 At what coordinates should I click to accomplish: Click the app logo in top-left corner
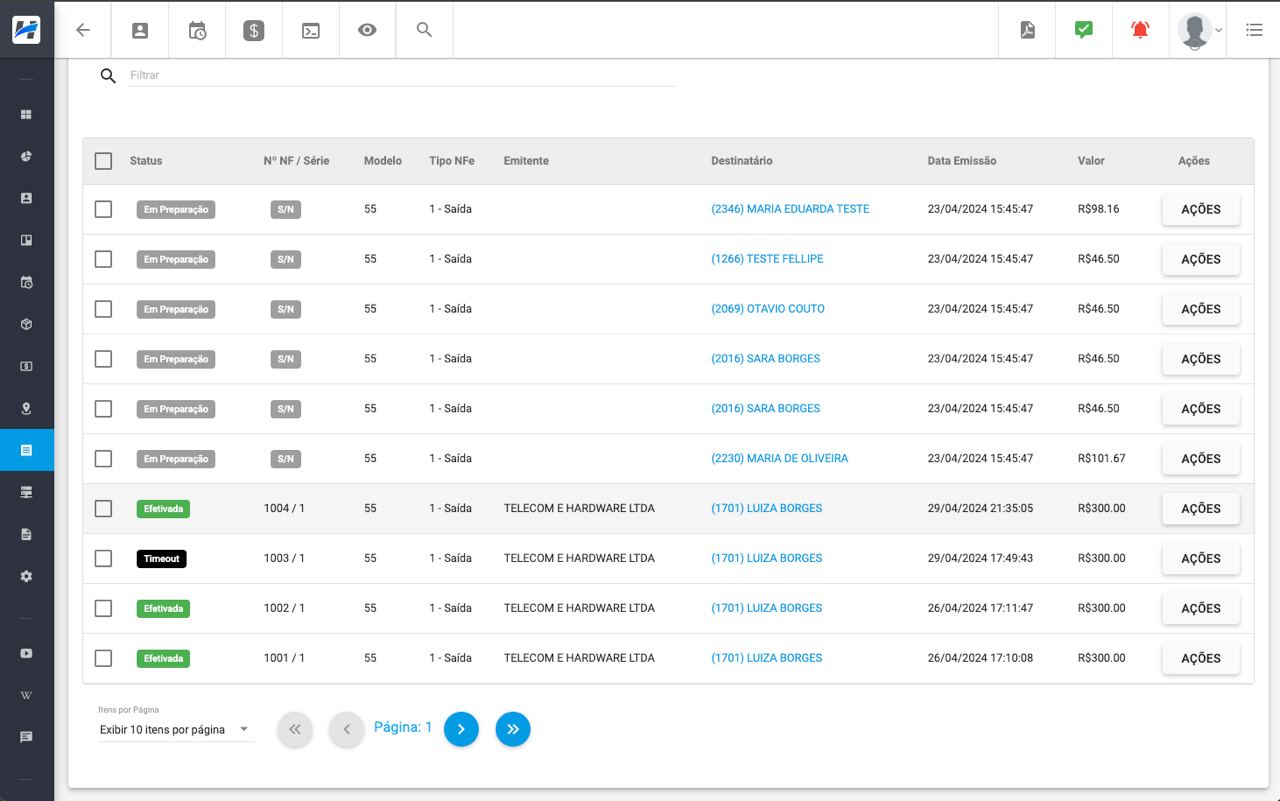pos(26,30)
